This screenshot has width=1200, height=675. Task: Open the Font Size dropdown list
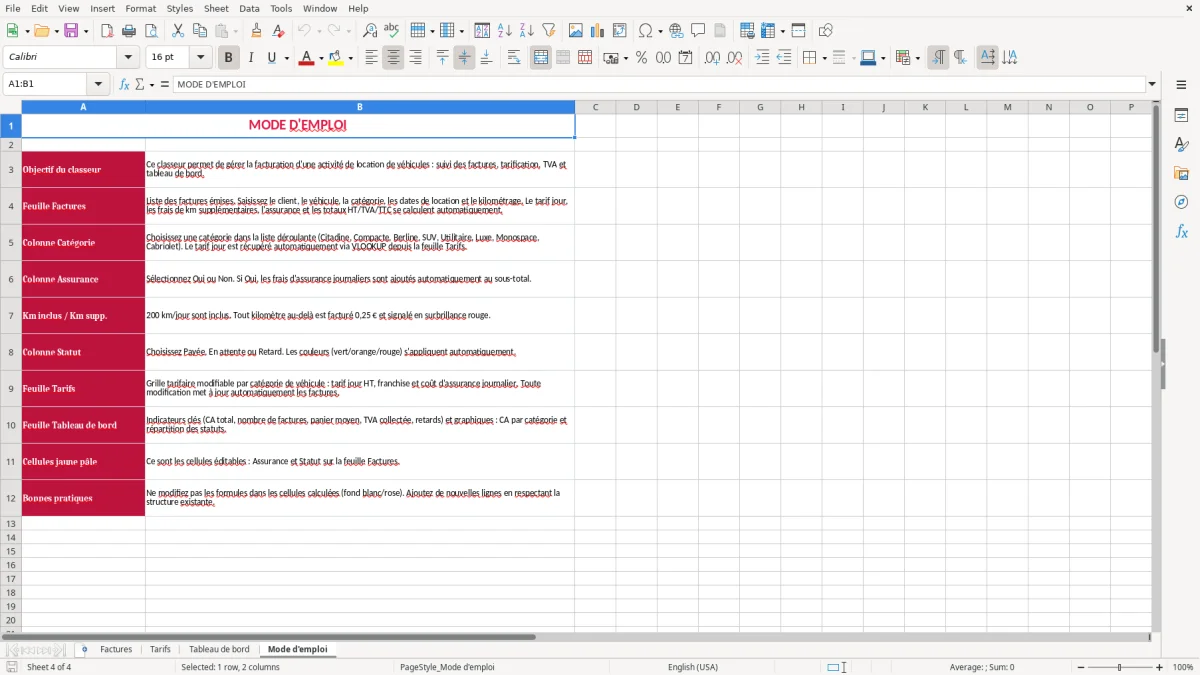201,58
